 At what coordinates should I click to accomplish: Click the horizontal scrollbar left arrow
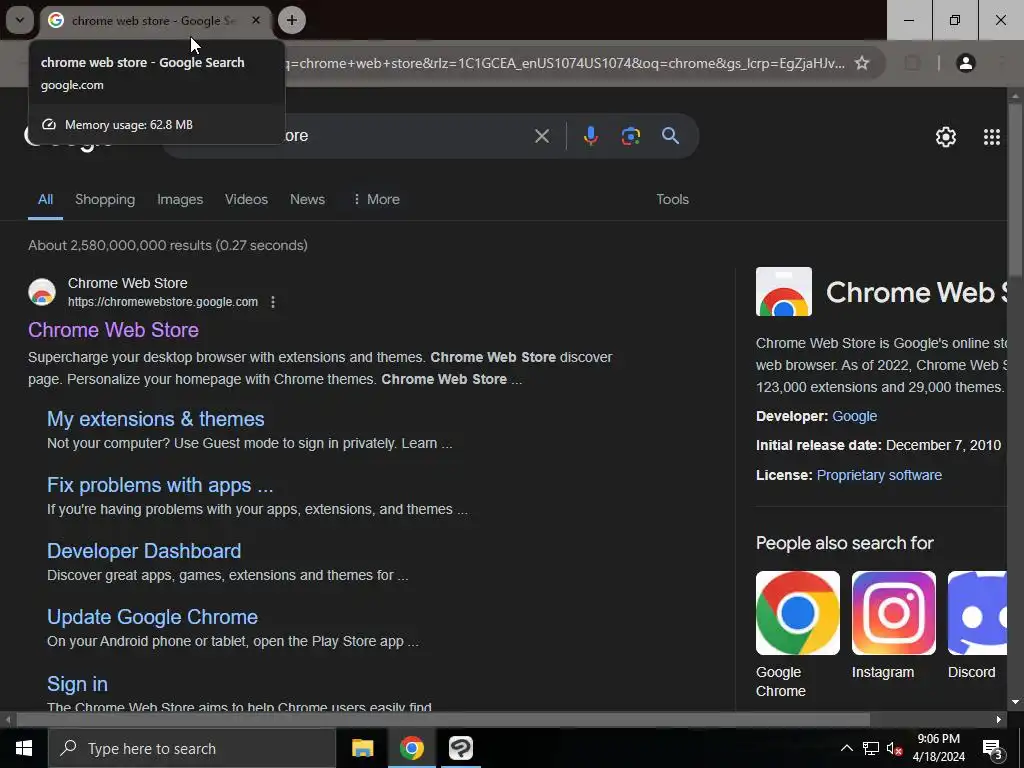[x=8, y=720]
